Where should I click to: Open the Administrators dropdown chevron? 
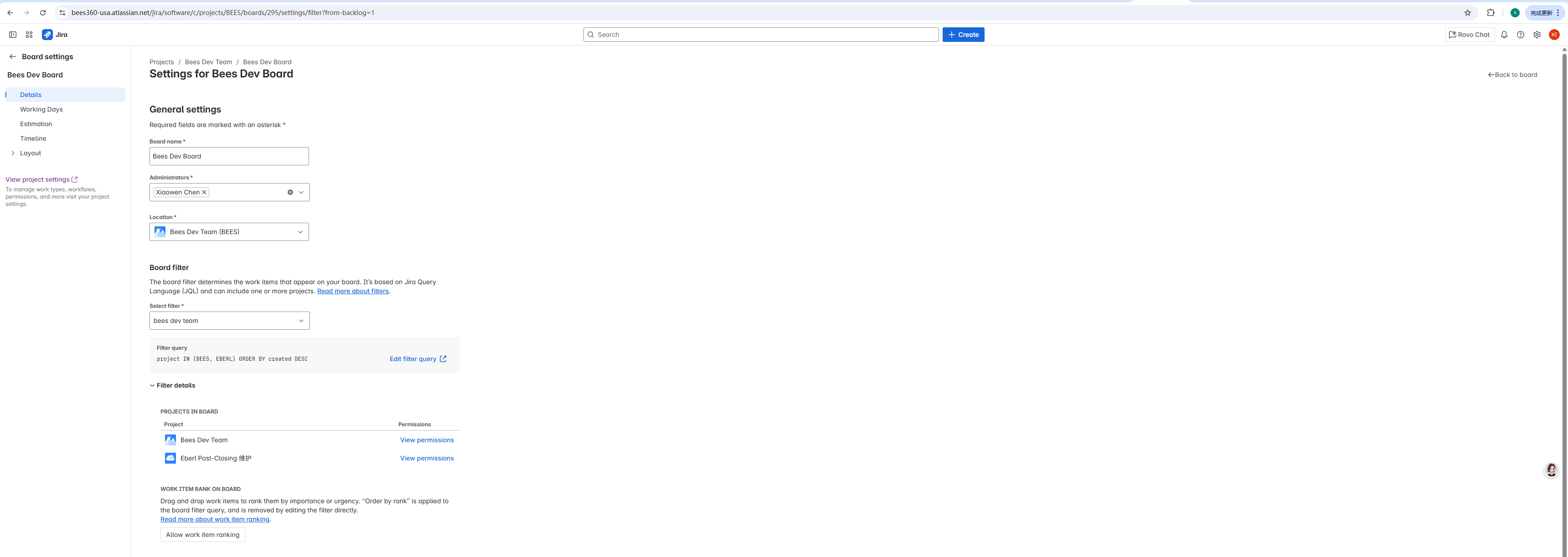click(x=301, y=192)
